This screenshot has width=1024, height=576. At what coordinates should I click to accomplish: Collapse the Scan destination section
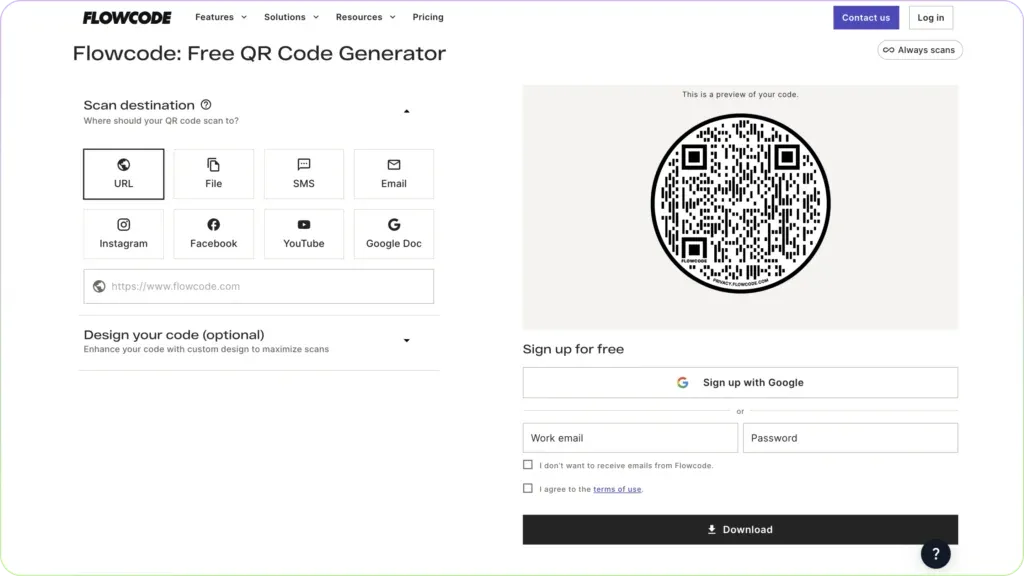click(x=406, y=111)
